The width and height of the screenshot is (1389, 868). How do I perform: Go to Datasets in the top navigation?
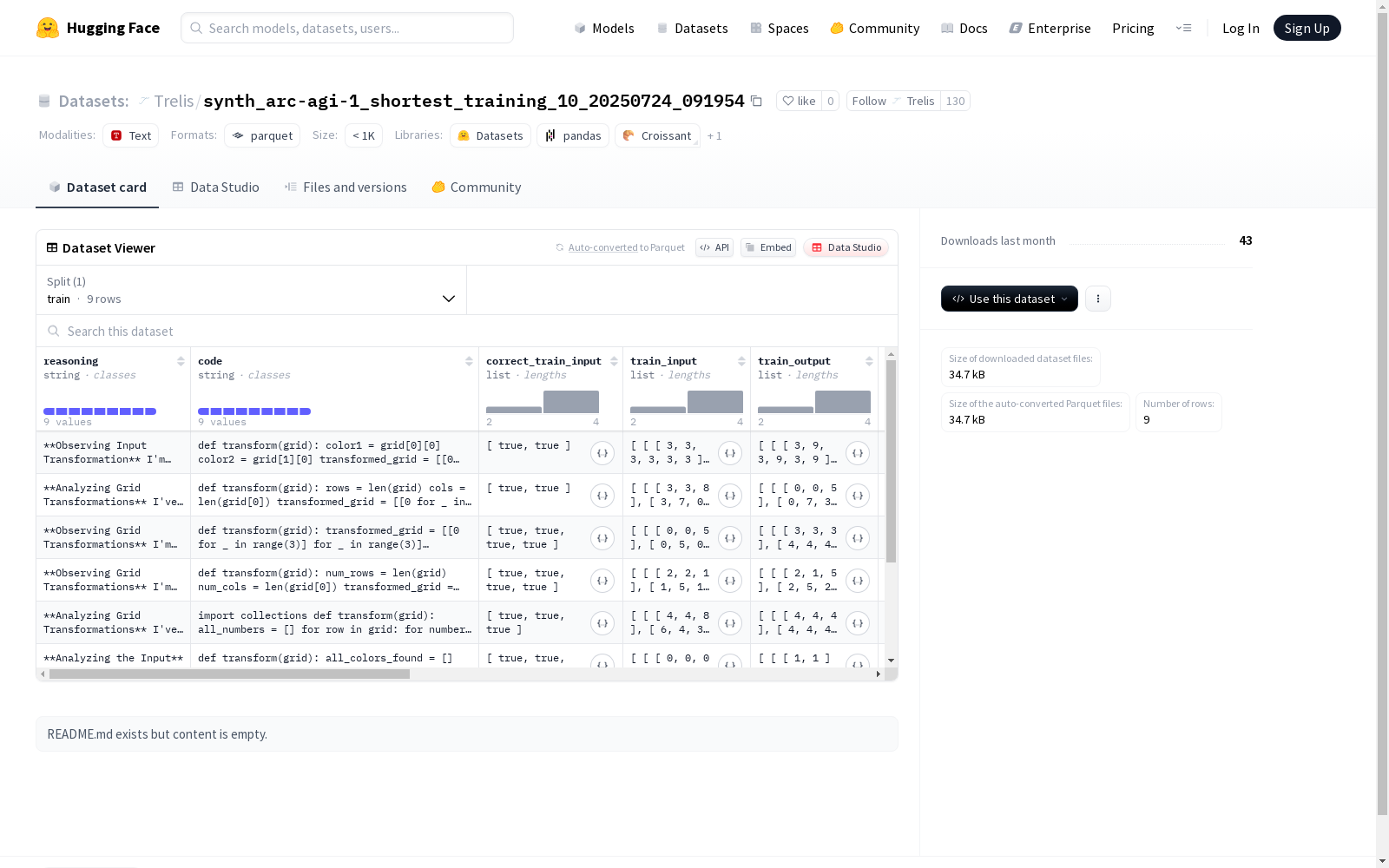point(692,28)
